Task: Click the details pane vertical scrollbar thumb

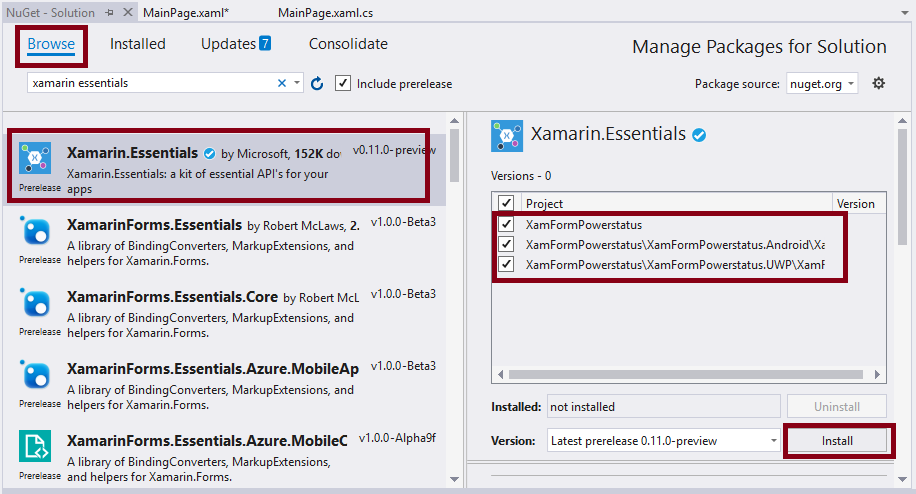Action: coord(903,187)
